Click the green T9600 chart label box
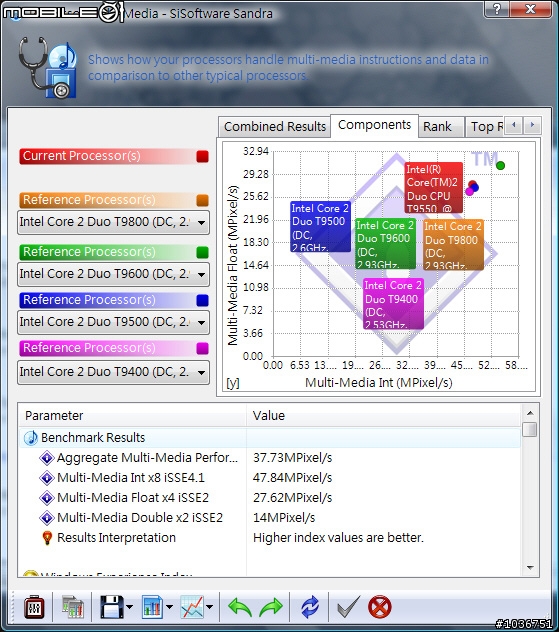The height and width of the screenshot is (632, 559). (386, 244)
